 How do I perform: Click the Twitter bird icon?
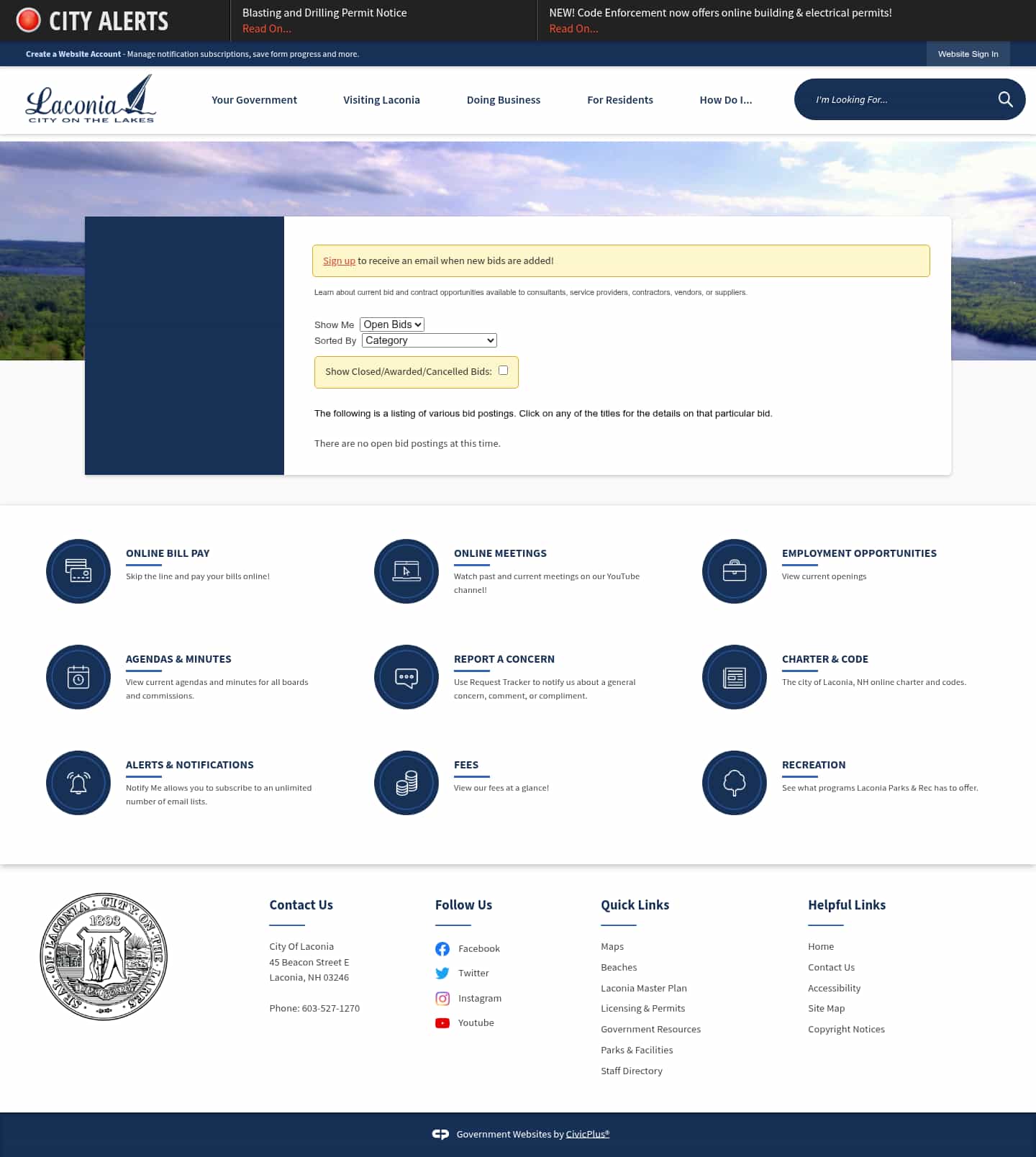442,974
